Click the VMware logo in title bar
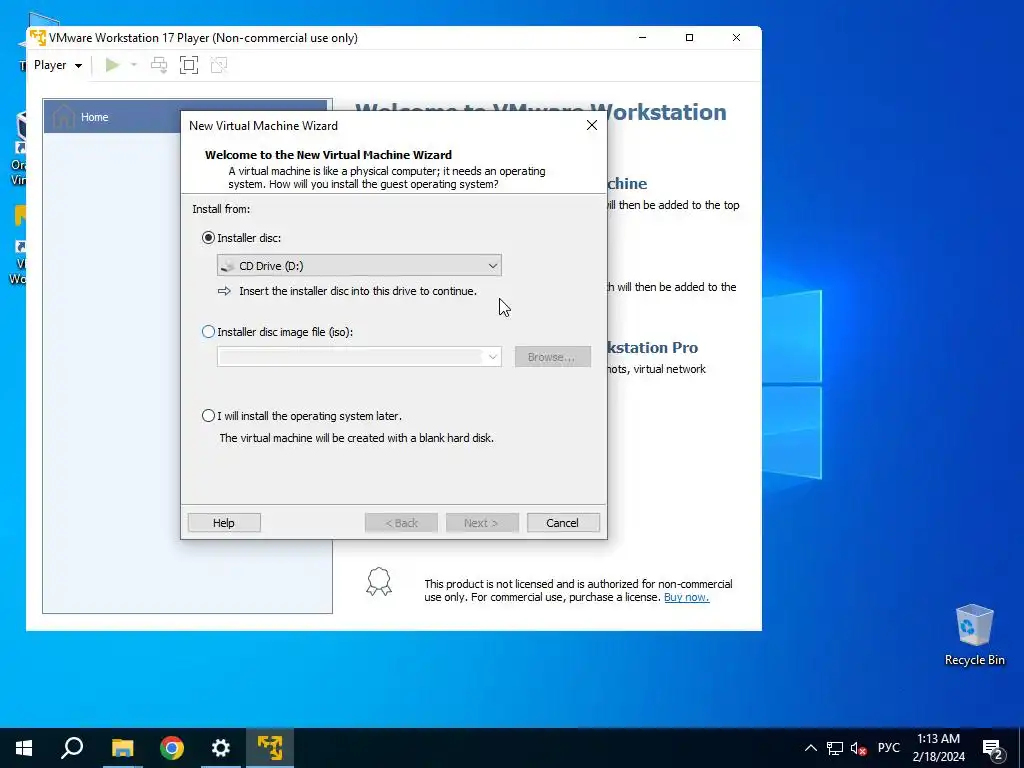1024x768 pixels. point(38,37)
